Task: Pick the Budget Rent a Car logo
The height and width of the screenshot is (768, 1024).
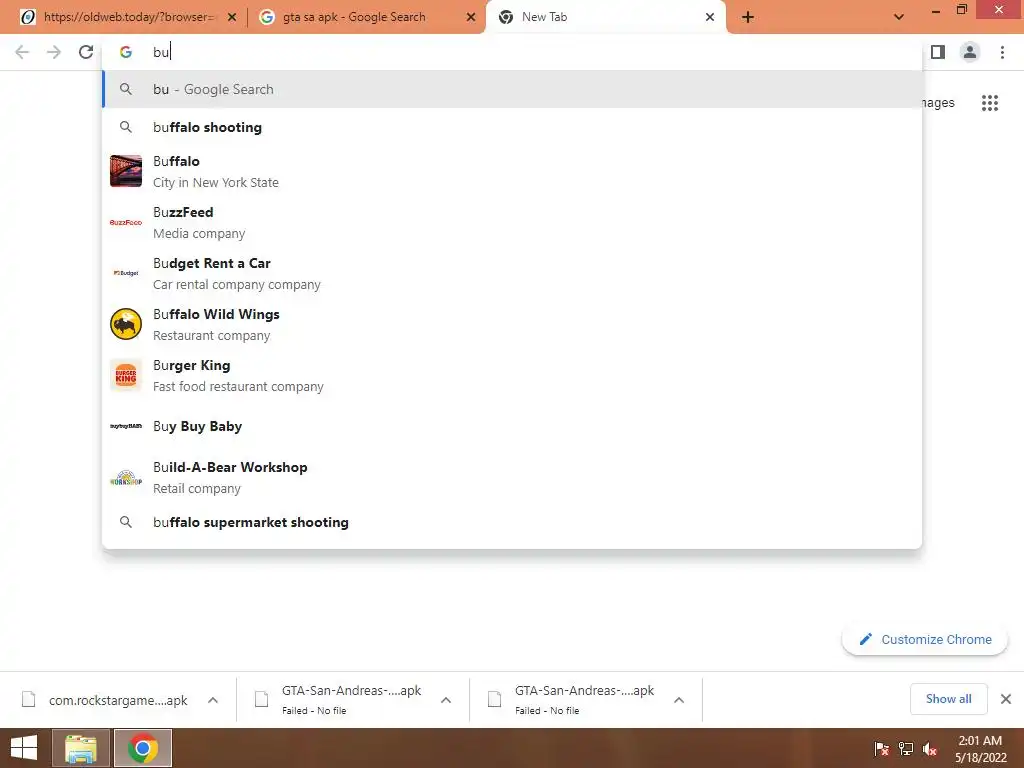Action: coord(126,273)
